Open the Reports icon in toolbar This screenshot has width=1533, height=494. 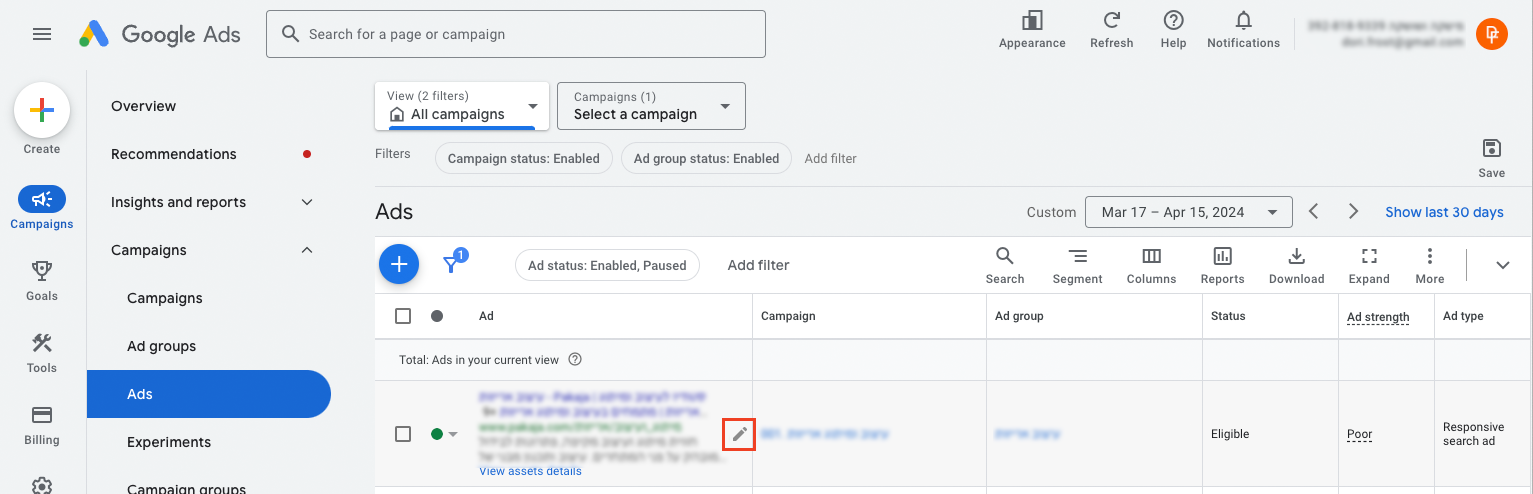(x=1222, y=256)
